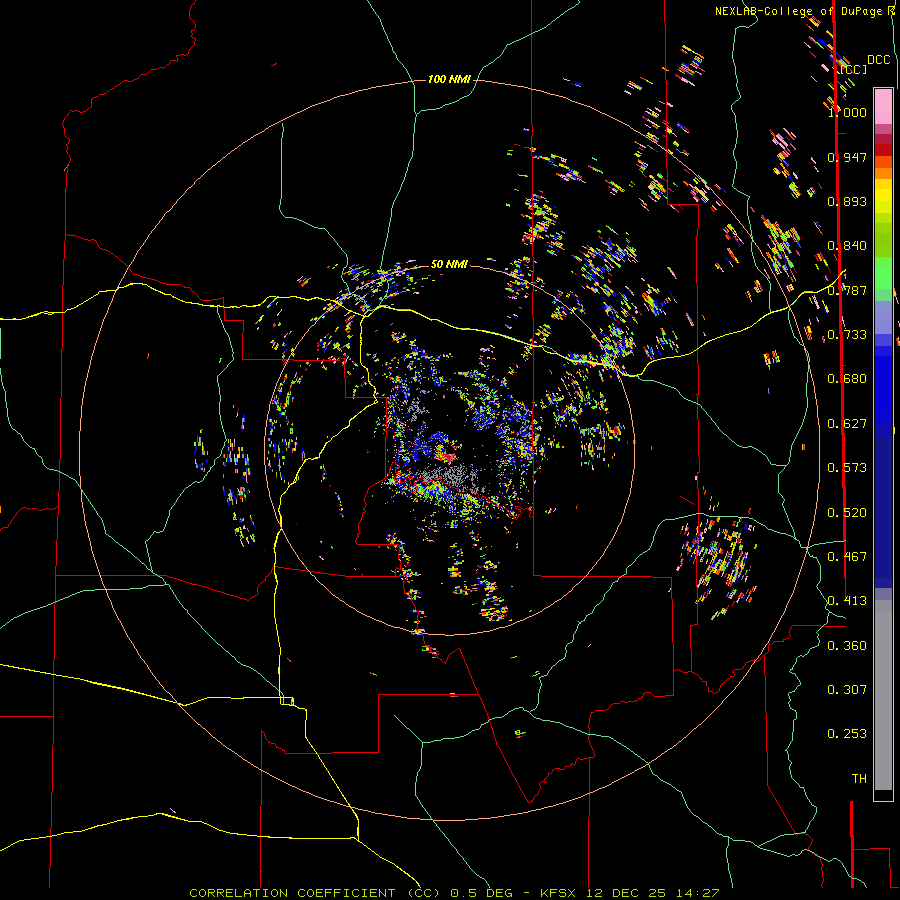Click the 0.947 legend value
900x900 pixels.
[847, 157]
